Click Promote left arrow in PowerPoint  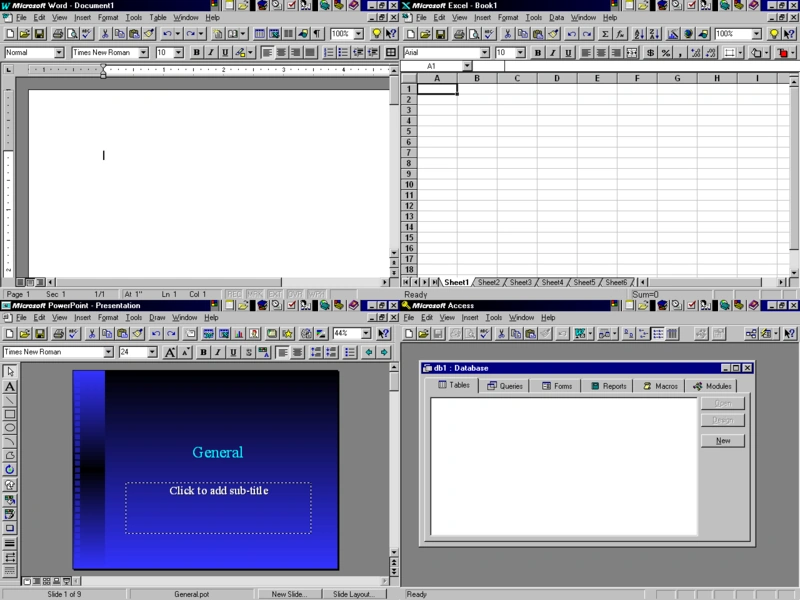368,352
